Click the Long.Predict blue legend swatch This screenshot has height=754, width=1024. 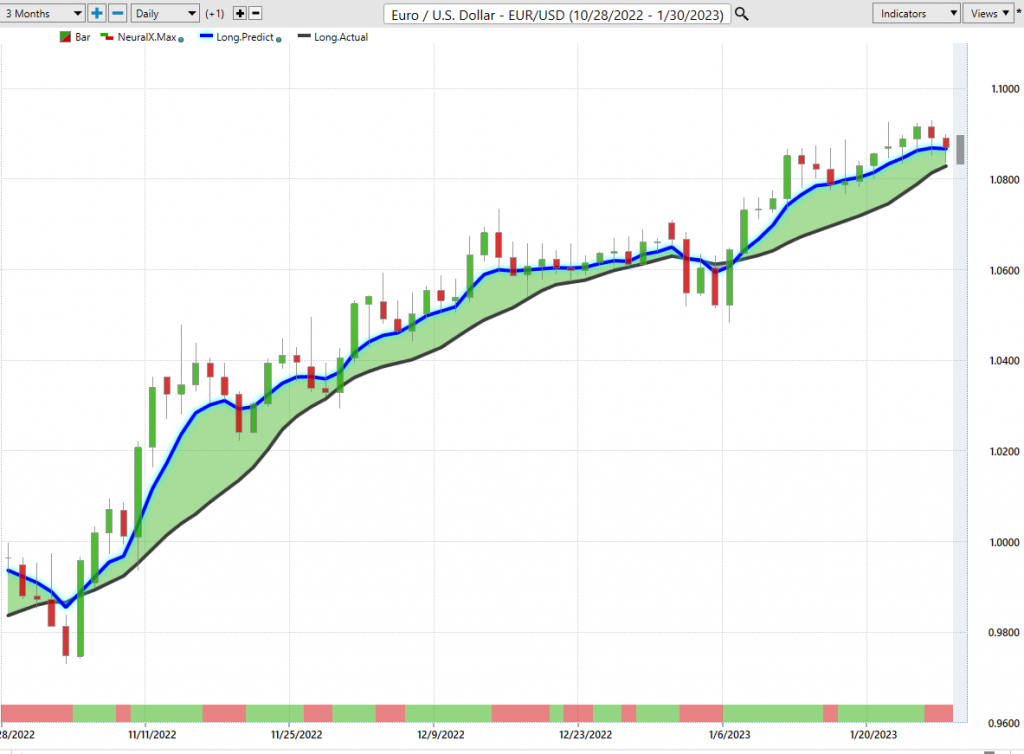[206, 37]
